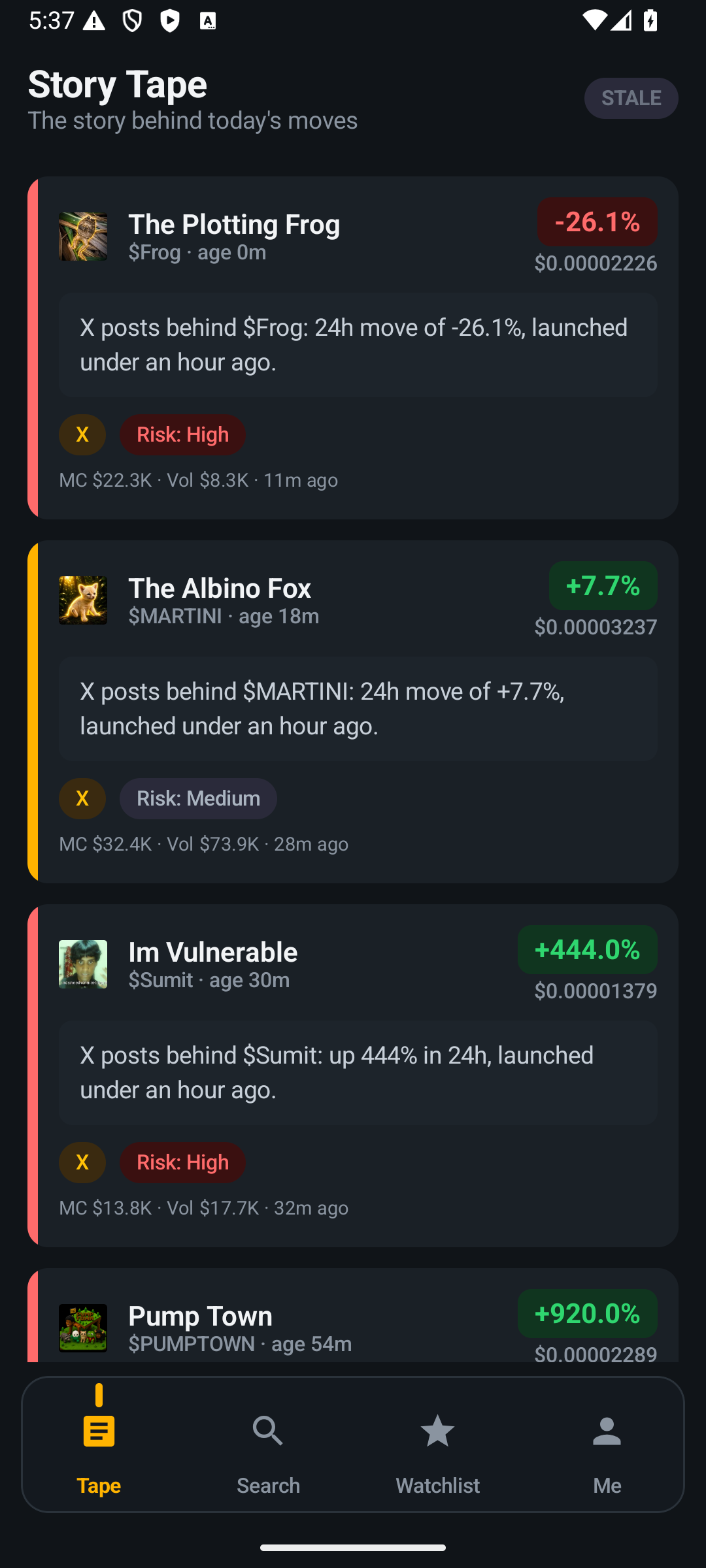Select the Tape tab icon

click(x=99, y=1431)
